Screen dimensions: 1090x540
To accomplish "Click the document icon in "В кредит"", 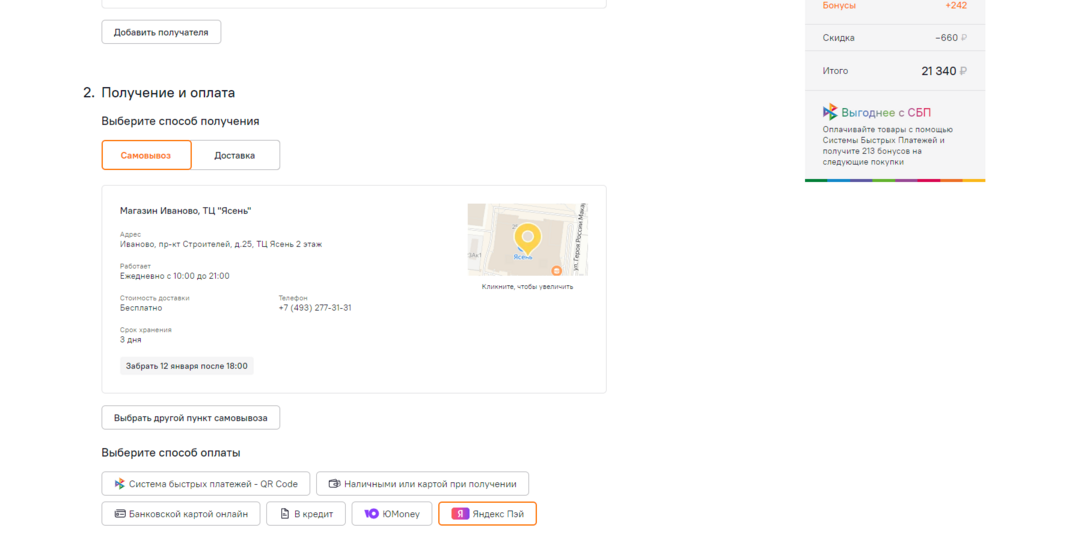I will [x=285, y=514].
